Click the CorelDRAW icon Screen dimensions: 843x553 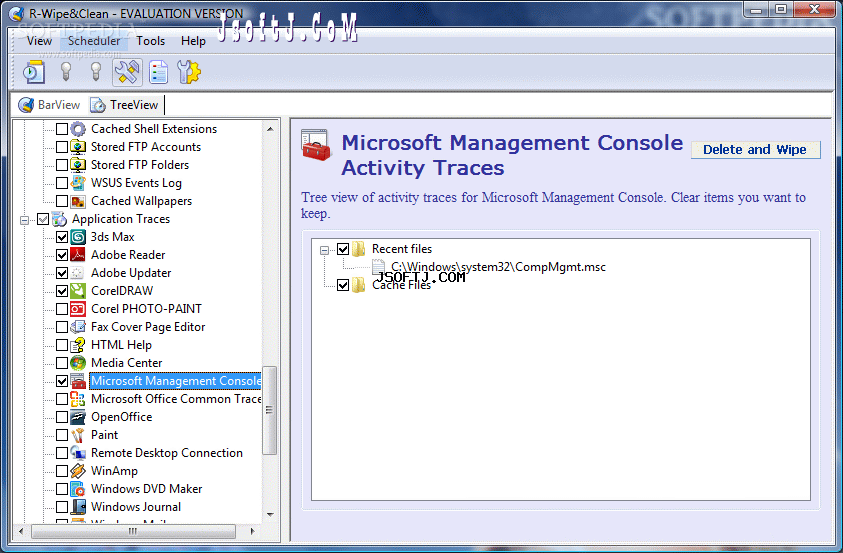78,291
